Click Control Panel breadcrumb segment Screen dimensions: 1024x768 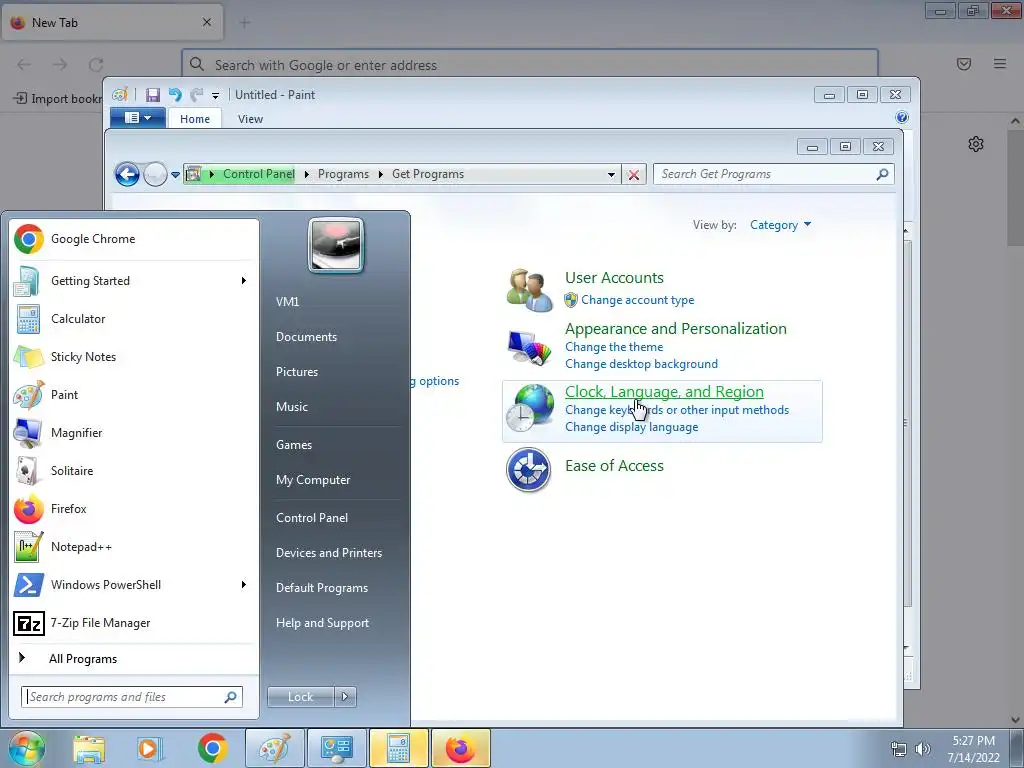[259, 174]
